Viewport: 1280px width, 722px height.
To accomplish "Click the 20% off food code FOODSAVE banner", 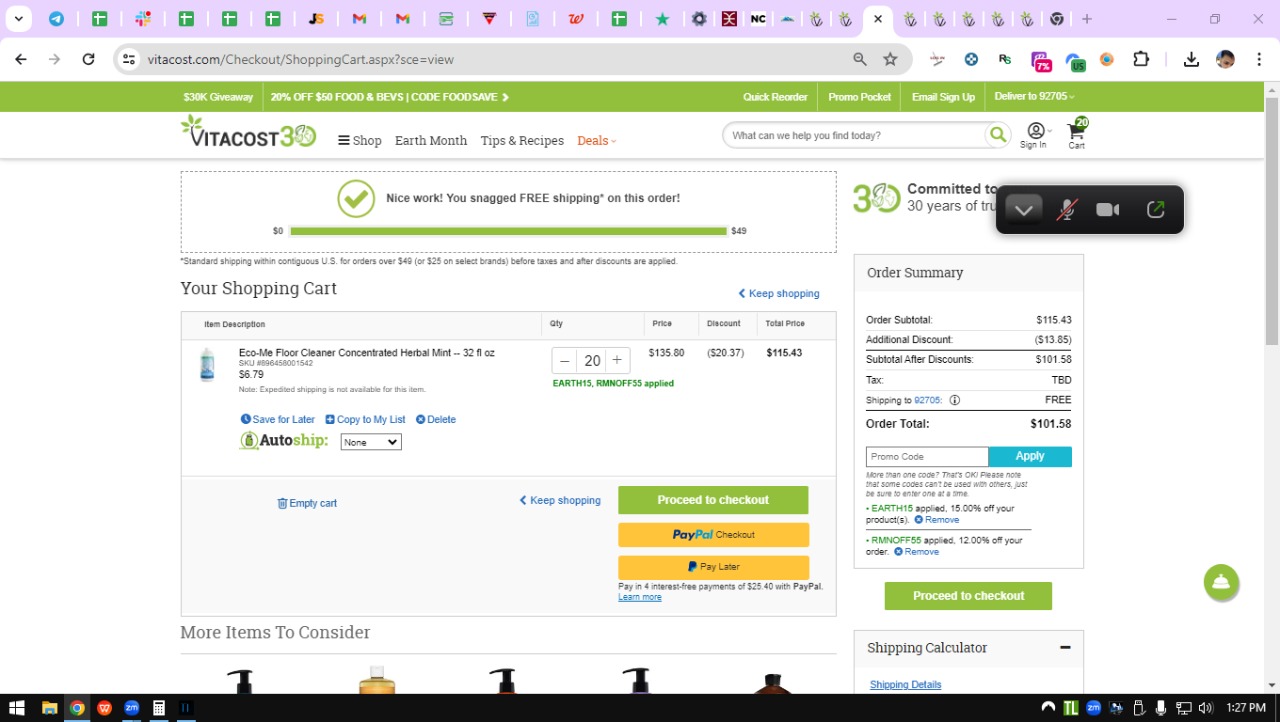I will pos(390,97).
